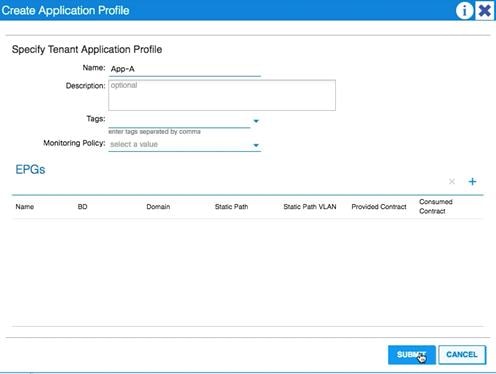Image resolution: width=496 pixels, height=374 pixels.
Task: Close the Create Application Profile dialog
Action: (484, 10)
